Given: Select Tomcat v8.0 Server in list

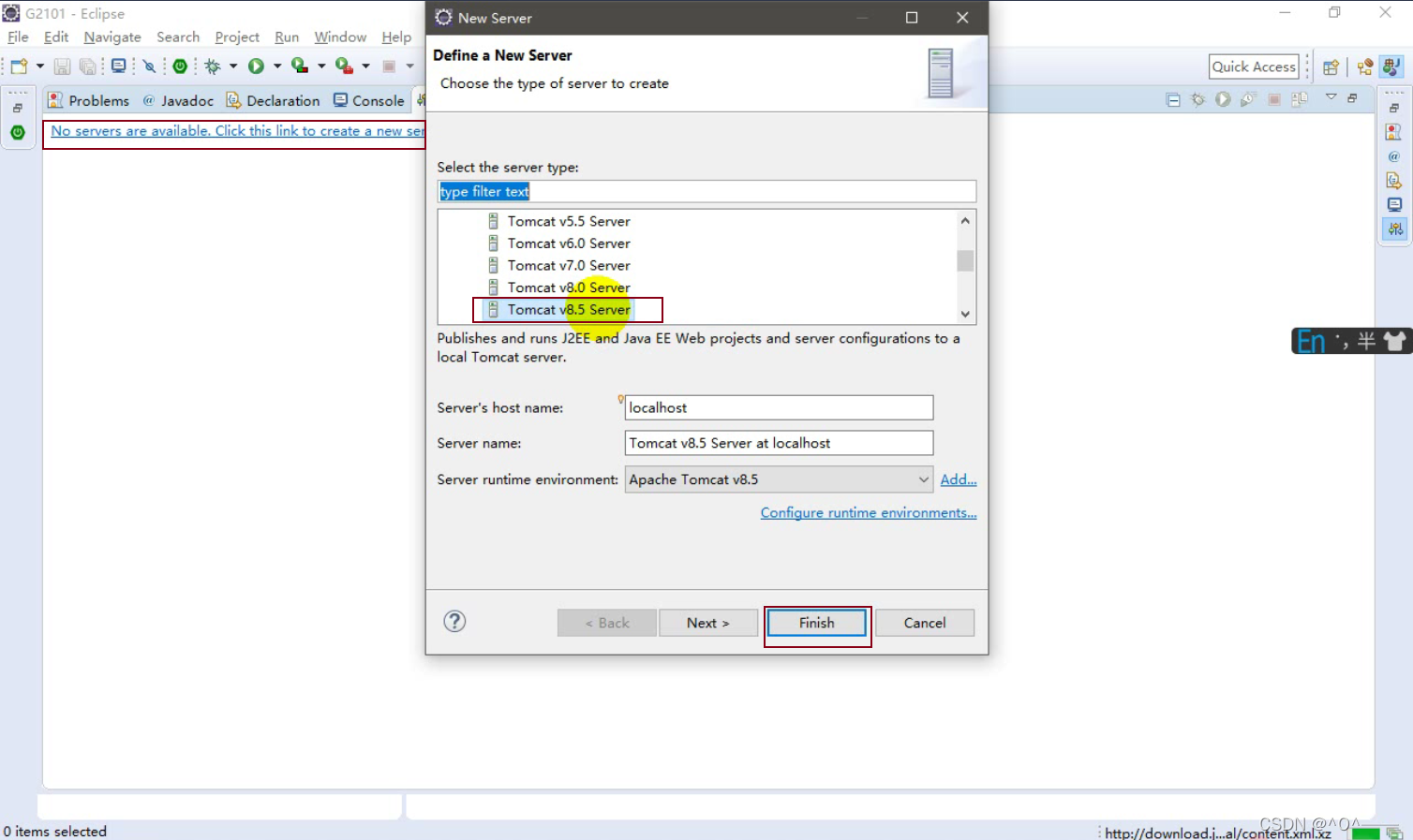Looking at the screenshot, I should 569,287.
